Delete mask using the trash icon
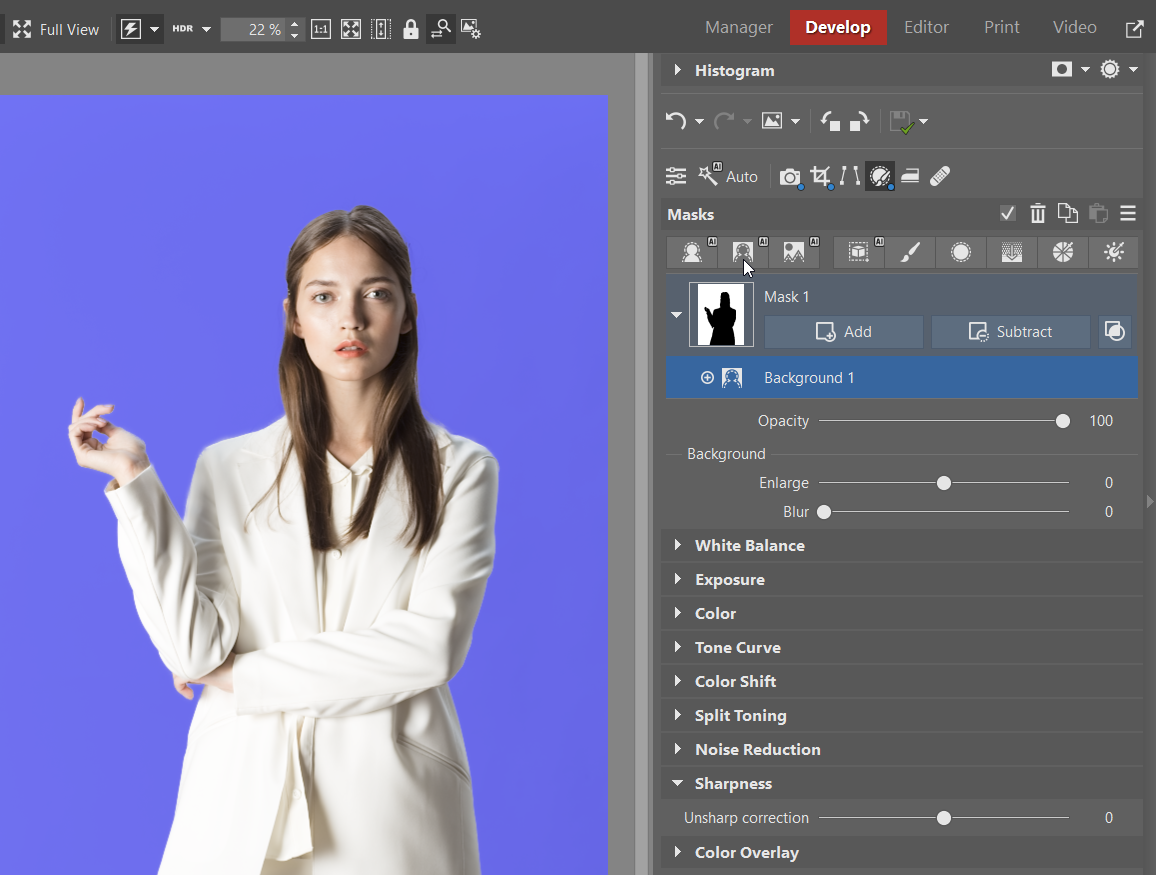Screen dimensions: 1156x875 (1038, 213)
